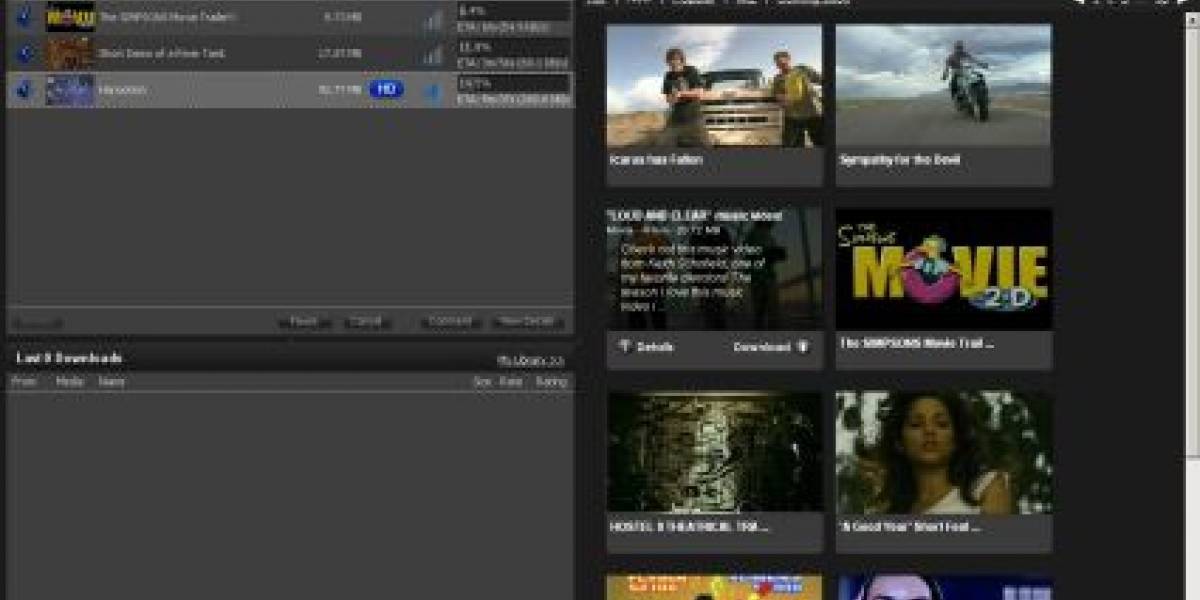Open the "A Good Year" Short Feat thumbnail
The image size is (1200, 600).
[944, 452]
